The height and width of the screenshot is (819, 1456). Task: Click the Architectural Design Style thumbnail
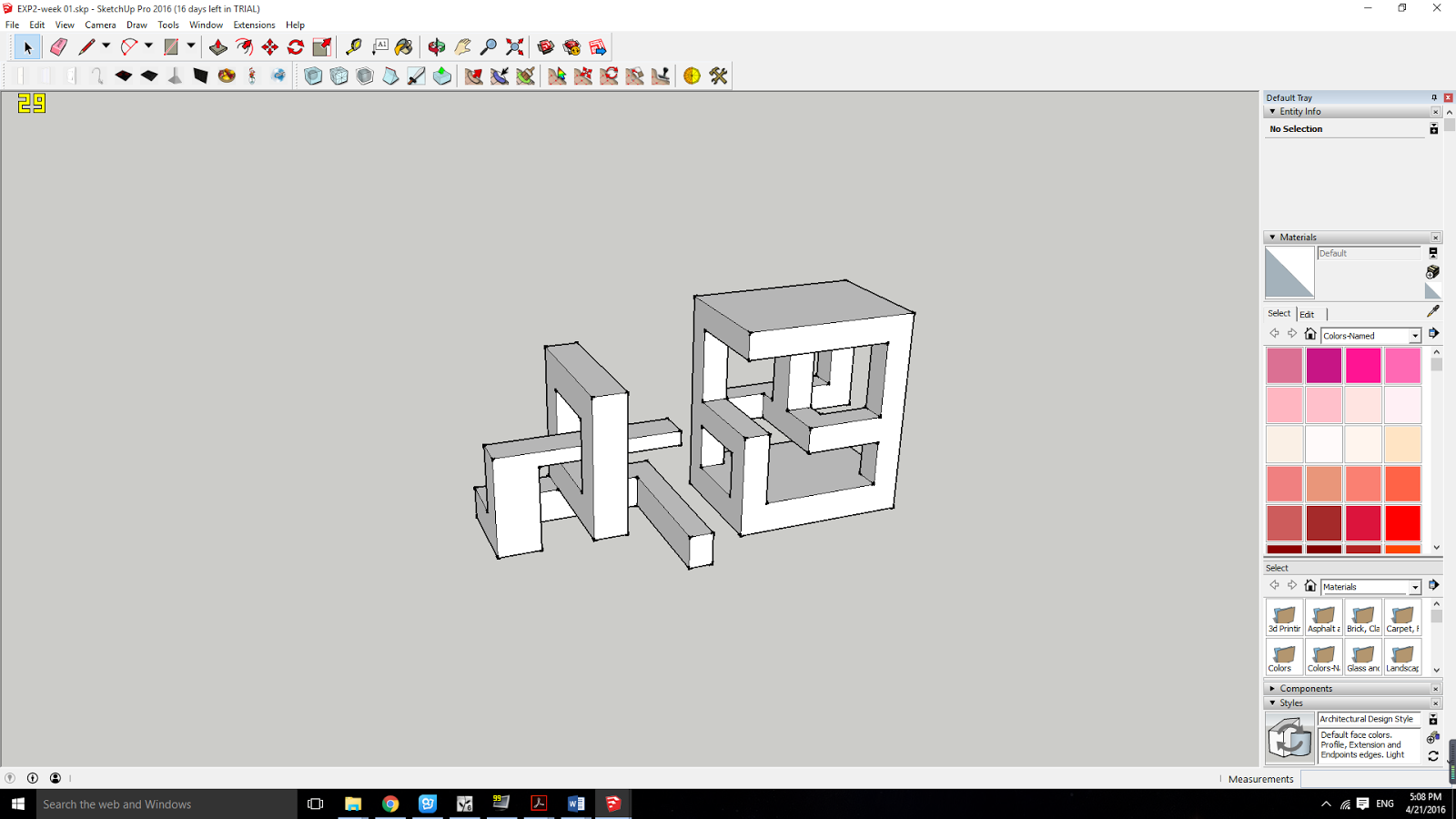pos(1289,738)
